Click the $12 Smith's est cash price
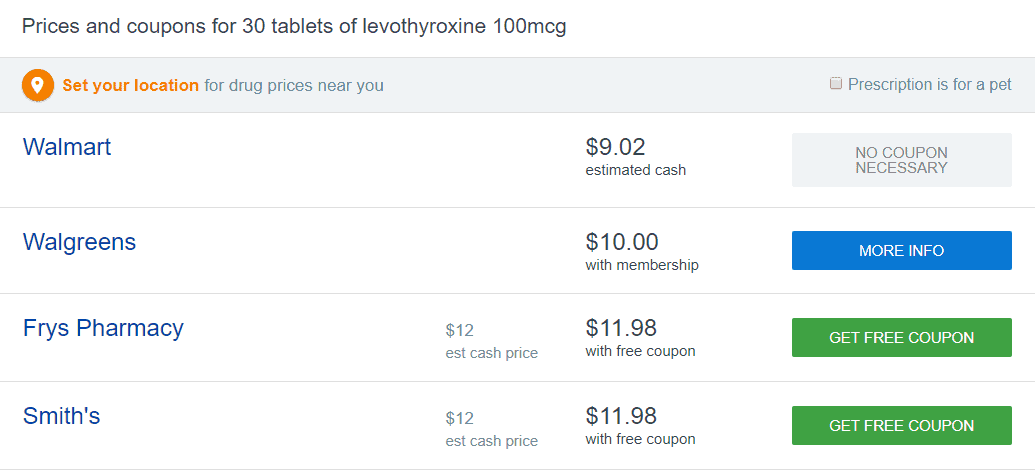Viewport: 1035px width, 470px height. coord(459,419)
